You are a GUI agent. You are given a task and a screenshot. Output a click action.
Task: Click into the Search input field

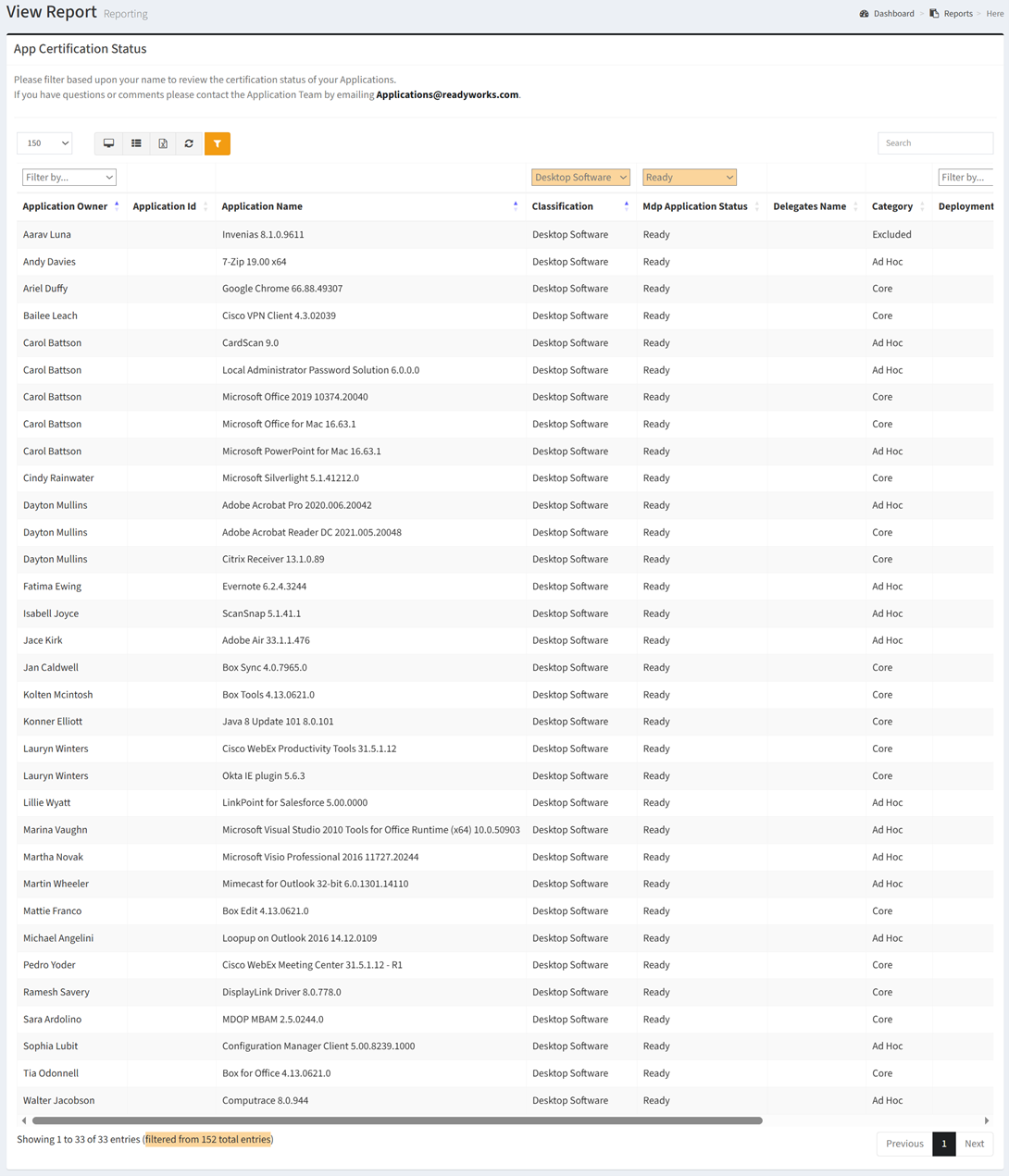pos(934,143)
